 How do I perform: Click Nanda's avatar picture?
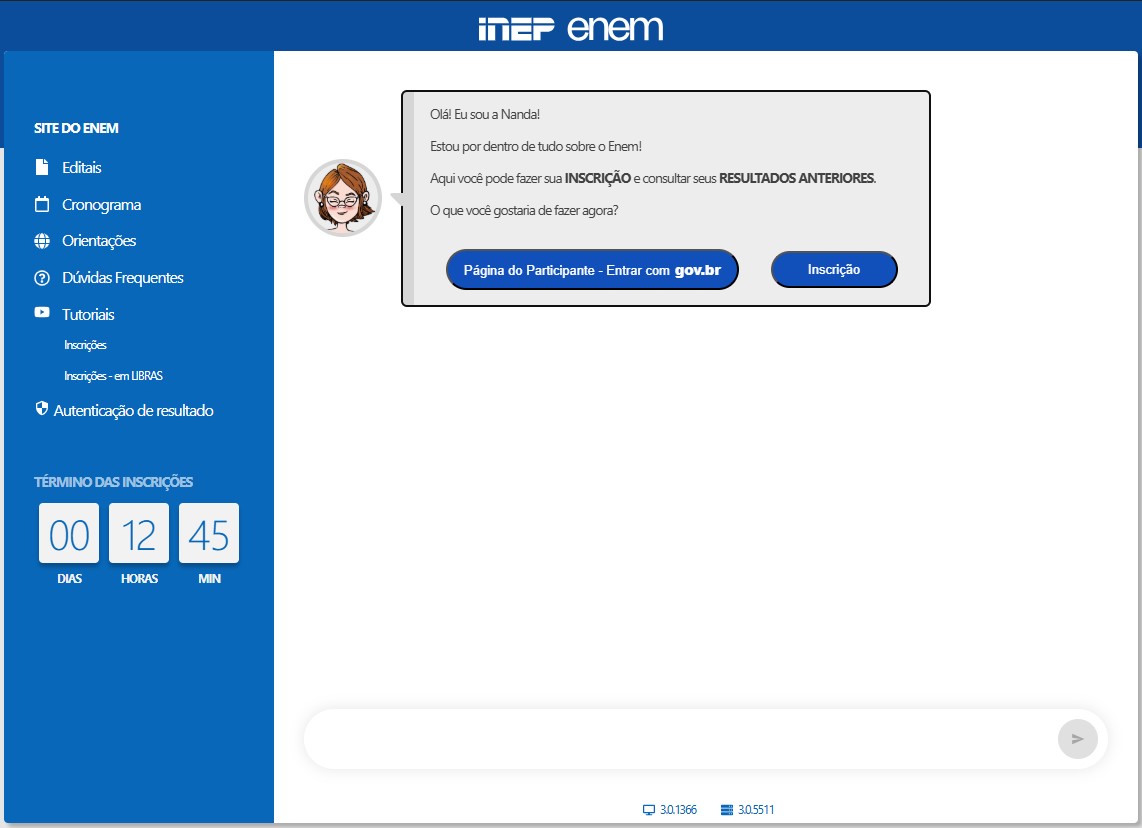(343, 198)
